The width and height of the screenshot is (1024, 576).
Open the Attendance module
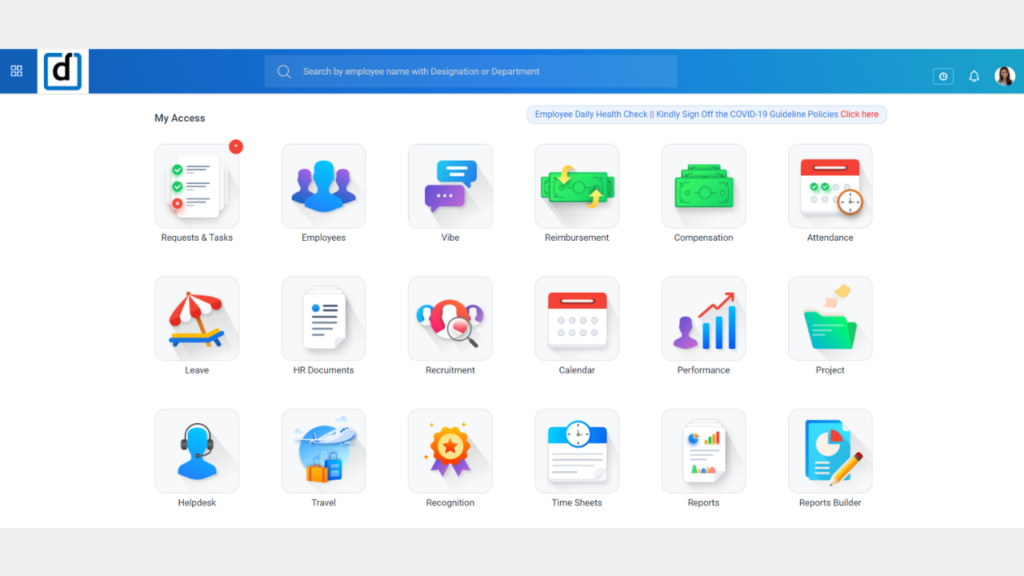tap(830, 187)
